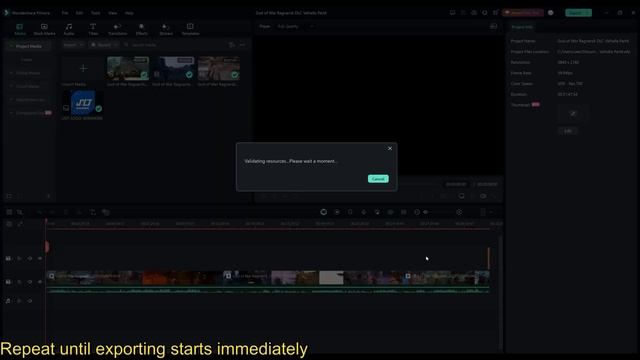Open the Templates tab

point(190,29)
